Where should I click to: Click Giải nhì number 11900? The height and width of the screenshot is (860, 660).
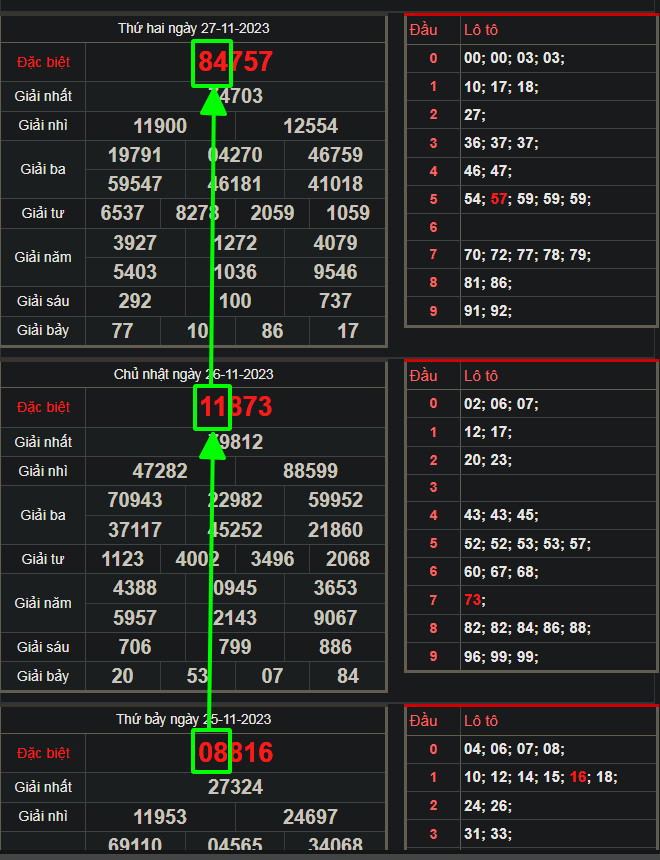point(160,126)
